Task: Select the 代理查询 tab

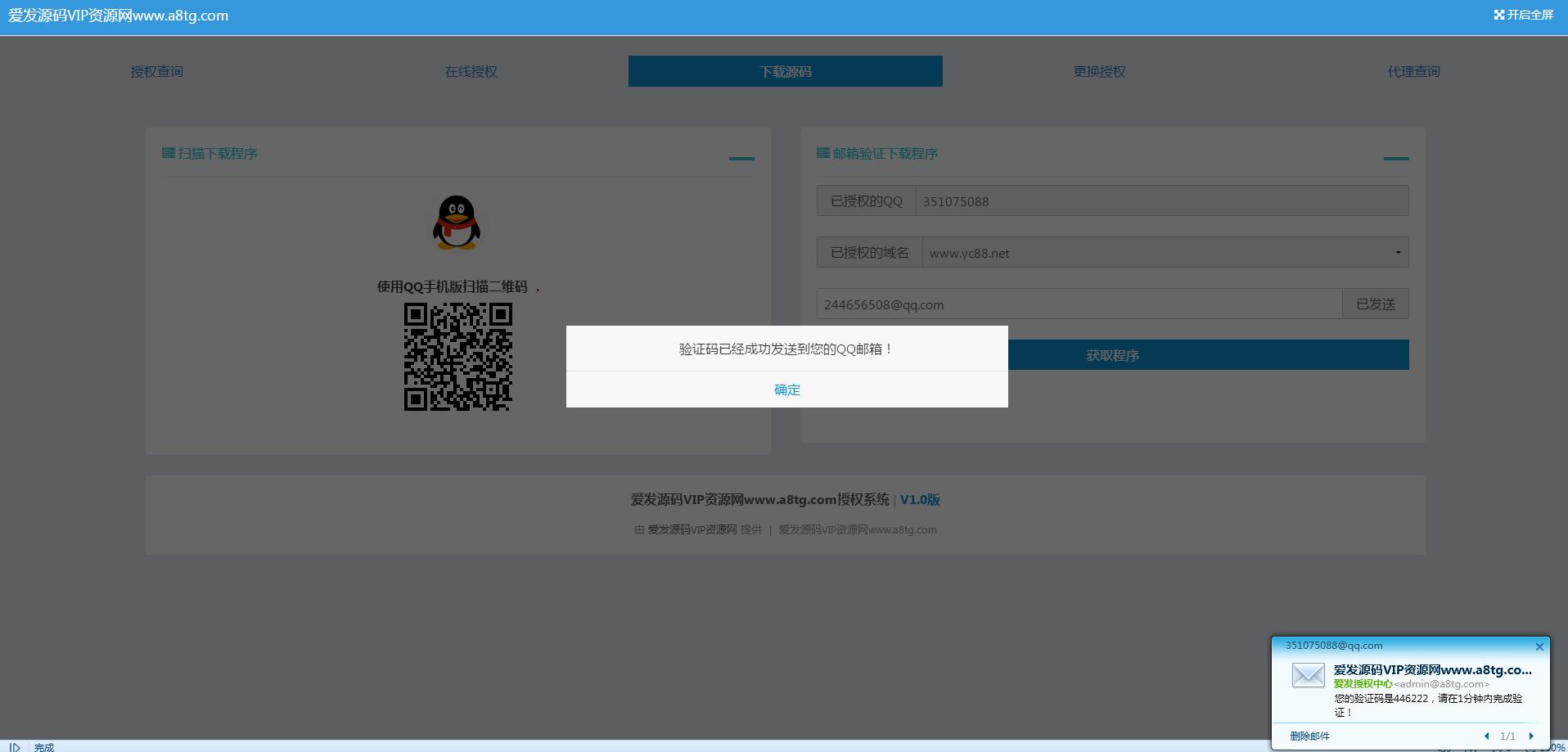Action: tap(1413, 72)
